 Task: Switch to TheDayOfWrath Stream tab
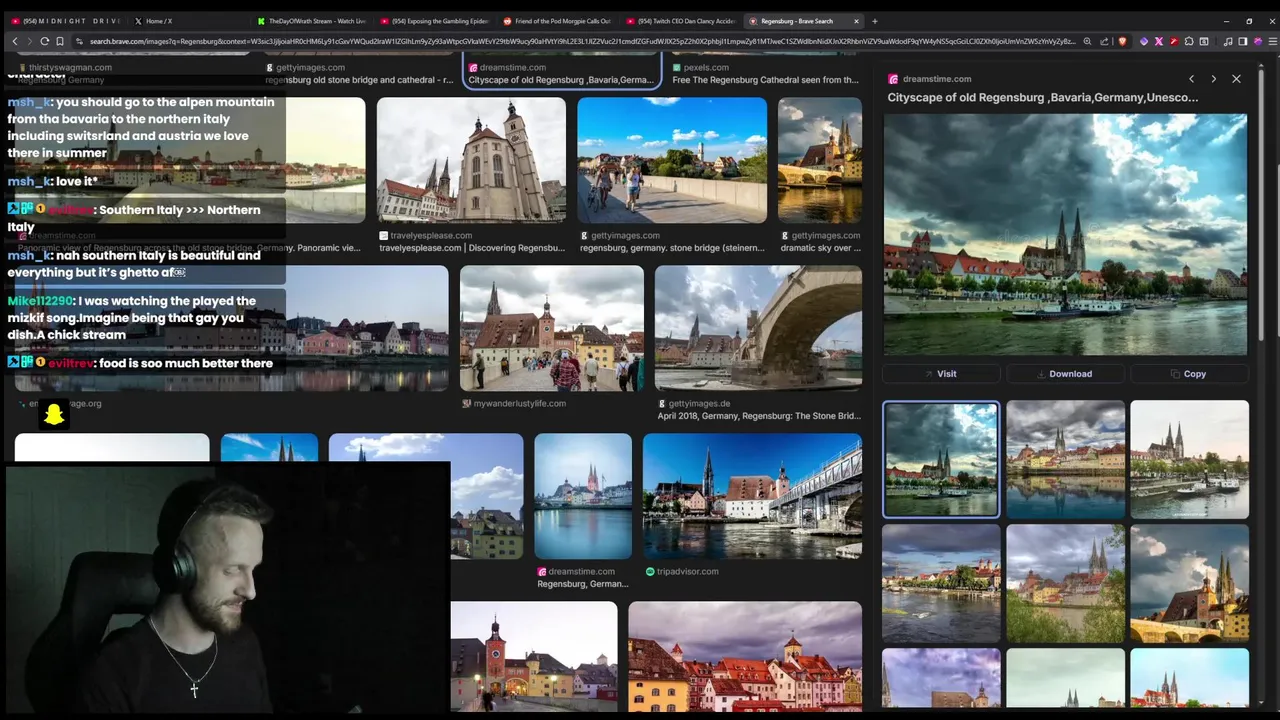click(x=310, y=21)
